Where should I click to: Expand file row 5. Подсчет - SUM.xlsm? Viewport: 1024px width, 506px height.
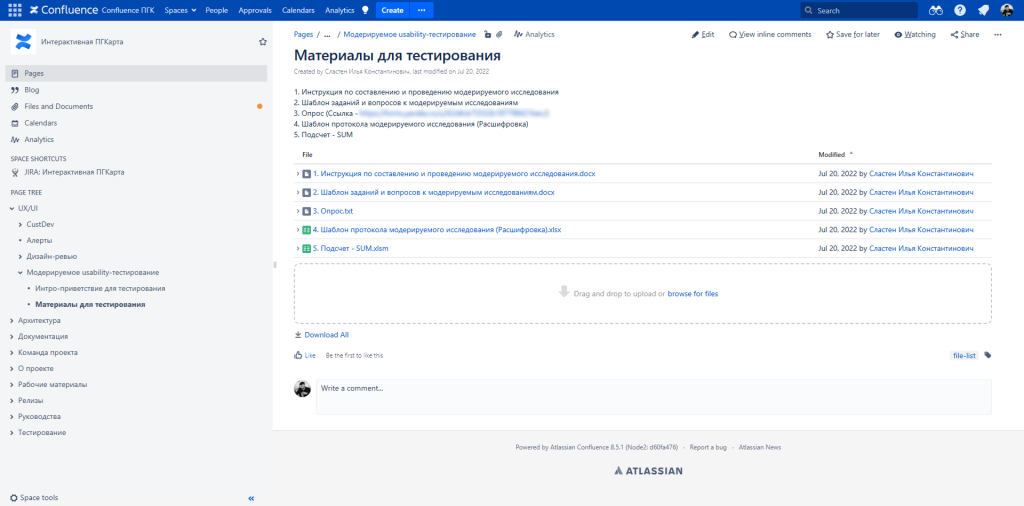coord(298,248)
